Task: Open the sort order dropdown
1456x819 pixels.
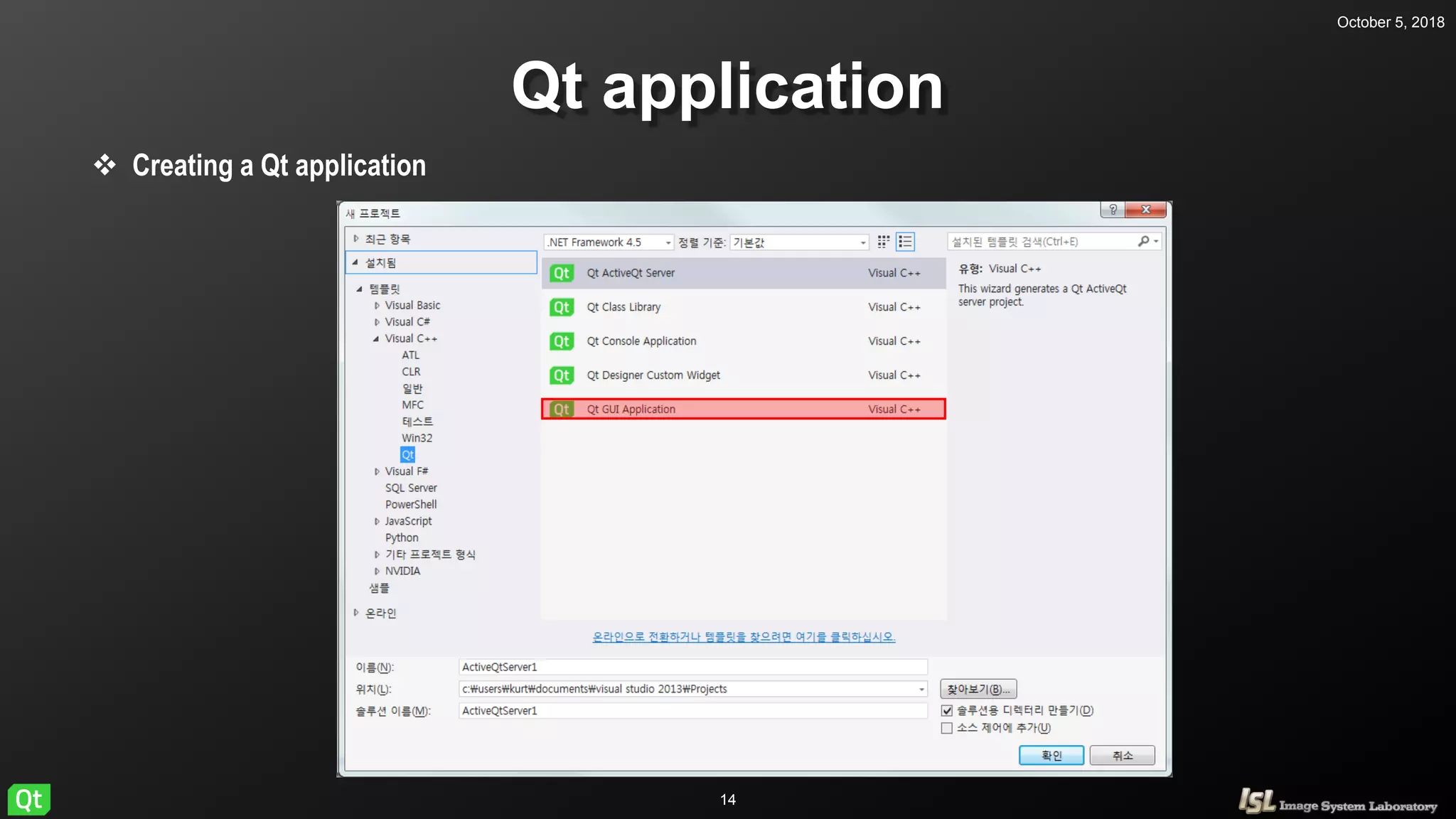Action: point(799,242)
